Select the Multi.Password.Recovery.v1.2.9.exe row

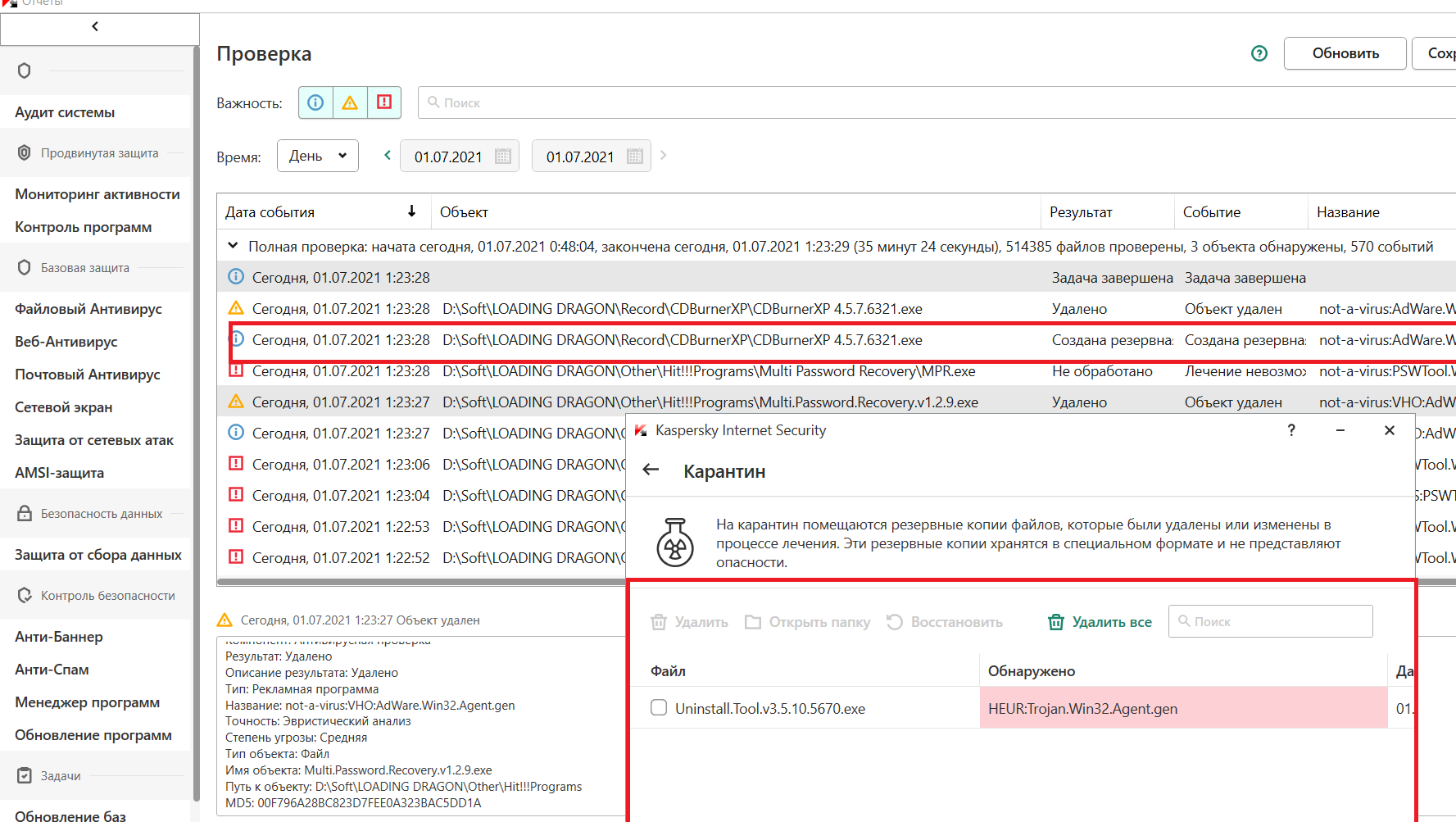tap(836, 402)
